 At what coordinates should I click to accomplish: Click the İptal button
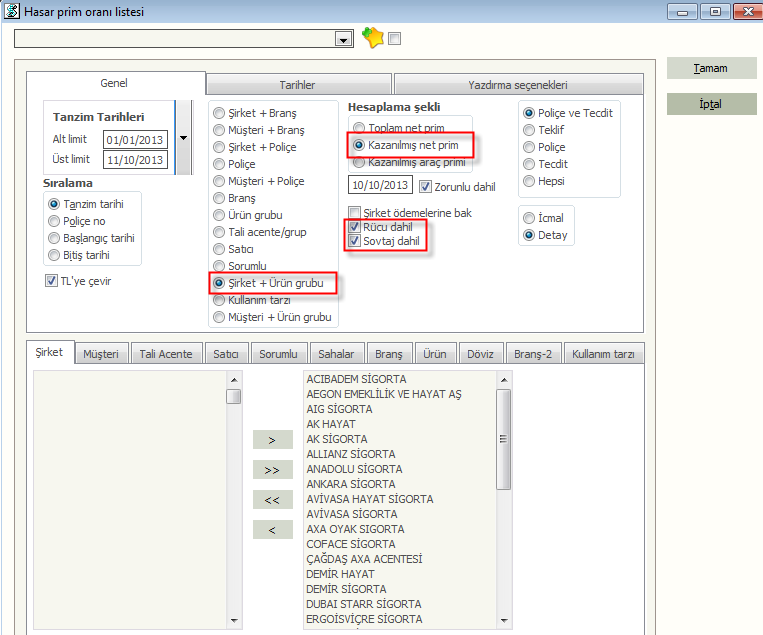tap(711, 104)
